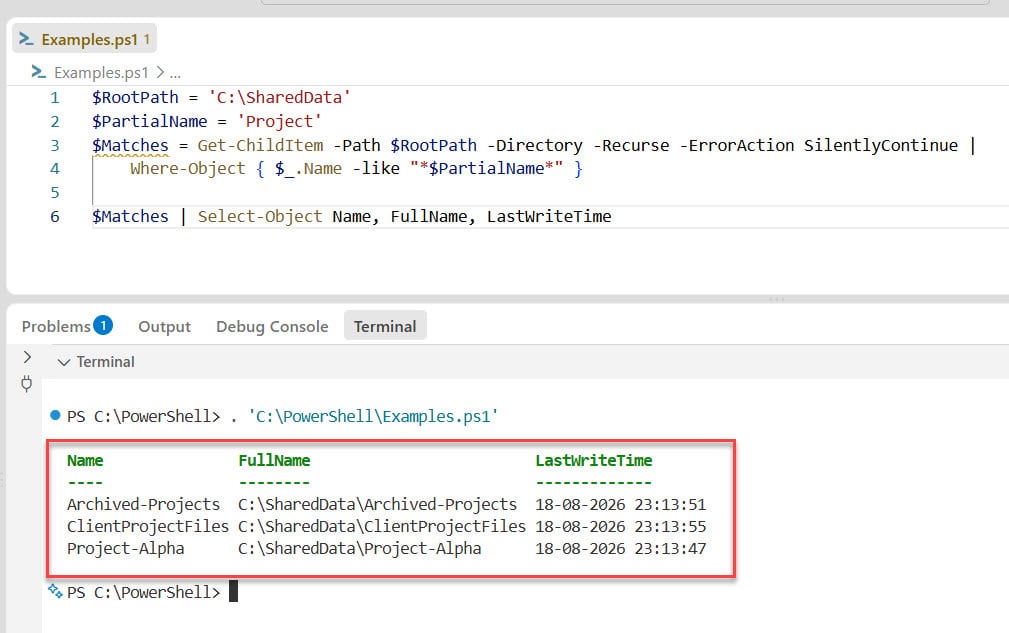Image resolution: width=1009 pixels, height=633 pixels.
Task: Click the plug icon below the chevron
Action: pos(26,384)
